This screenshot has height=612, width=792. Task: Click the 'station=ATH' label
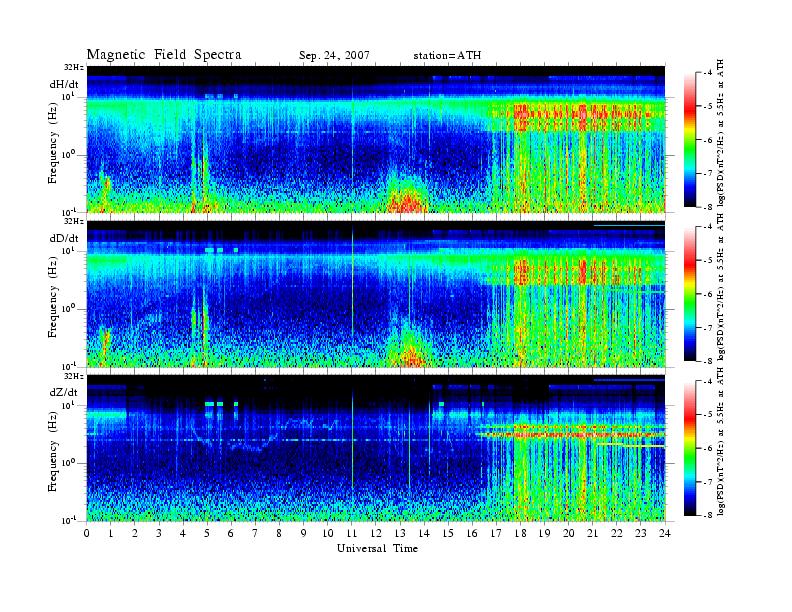pyautogui.click(x=447, y=55)
